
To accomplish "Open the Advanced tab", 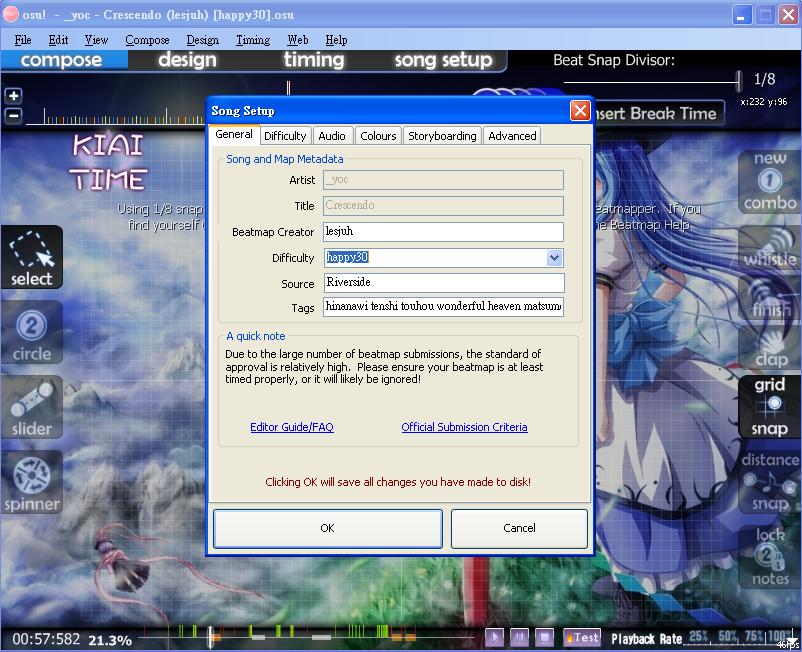I will [x=512, y=136].
